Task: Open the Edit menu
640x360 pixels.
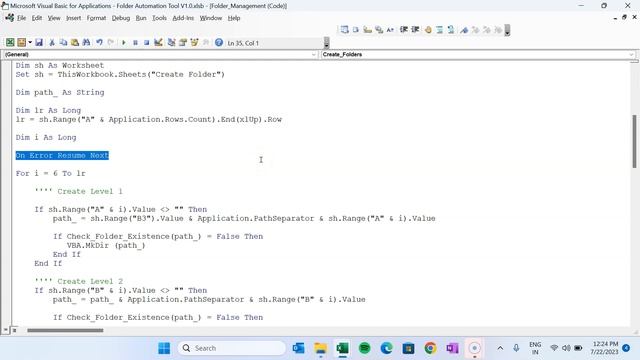Action: point(37,18)
